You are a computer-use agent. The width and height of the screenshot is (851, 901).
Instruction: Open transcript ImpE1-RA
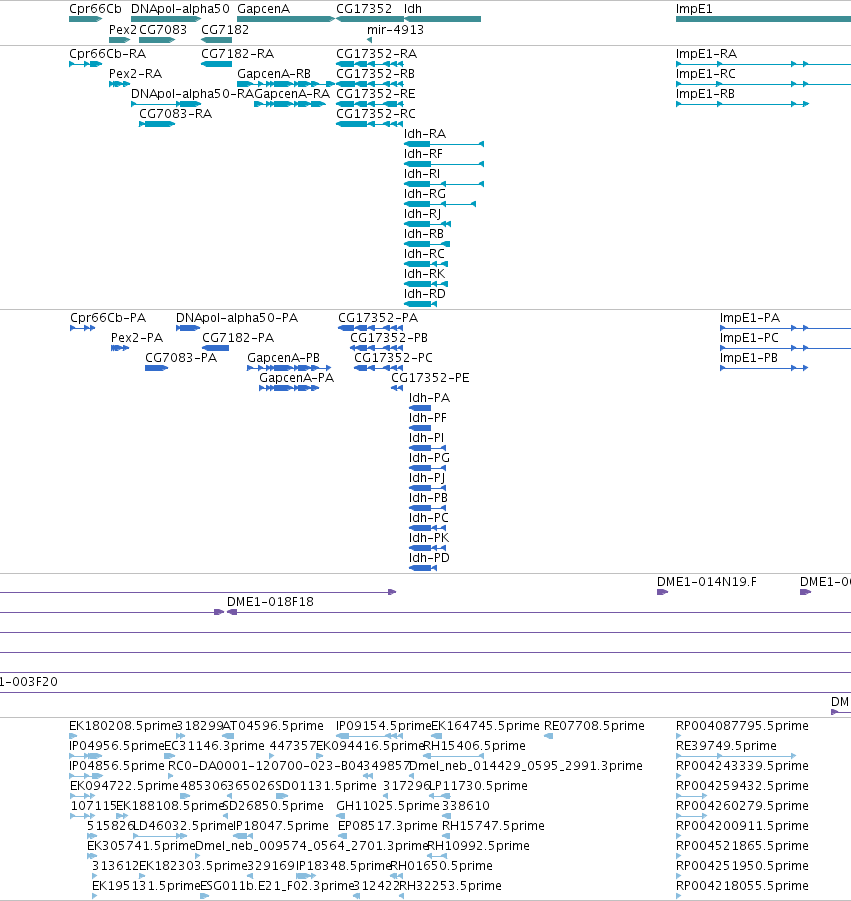[x=706, y=54]
